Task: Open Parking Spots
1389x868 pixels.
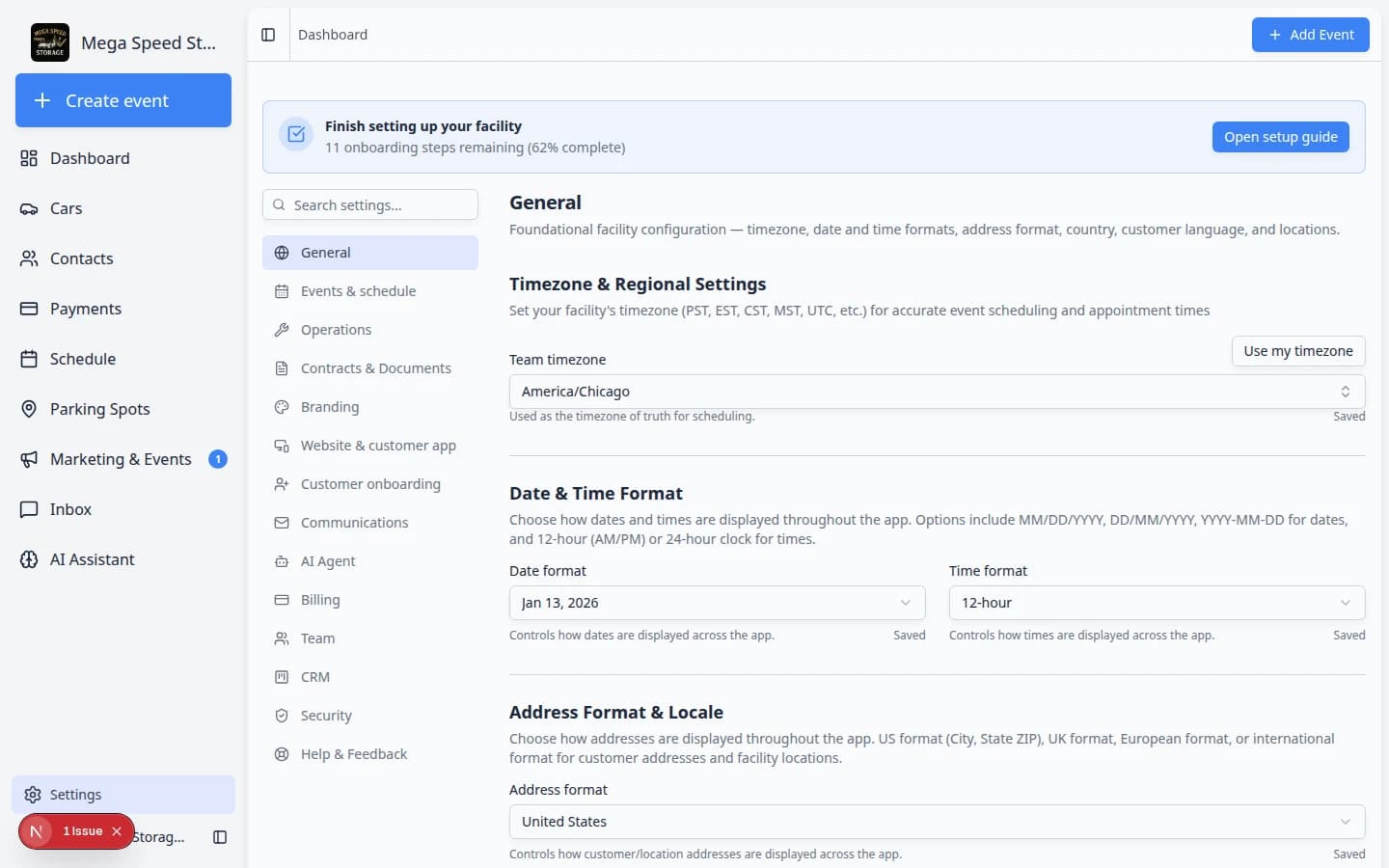Action: (x=123, y=409)
